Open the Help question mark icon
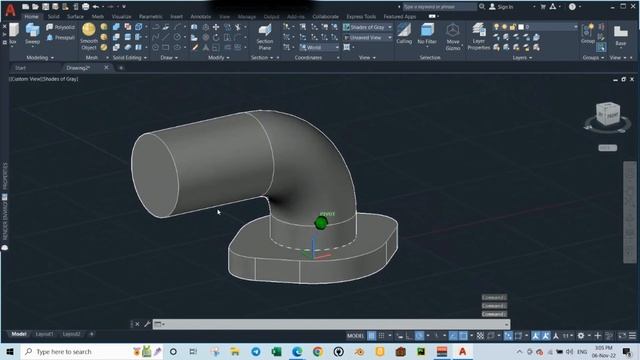This screenshot has width=640, height=360. (572, 7)
